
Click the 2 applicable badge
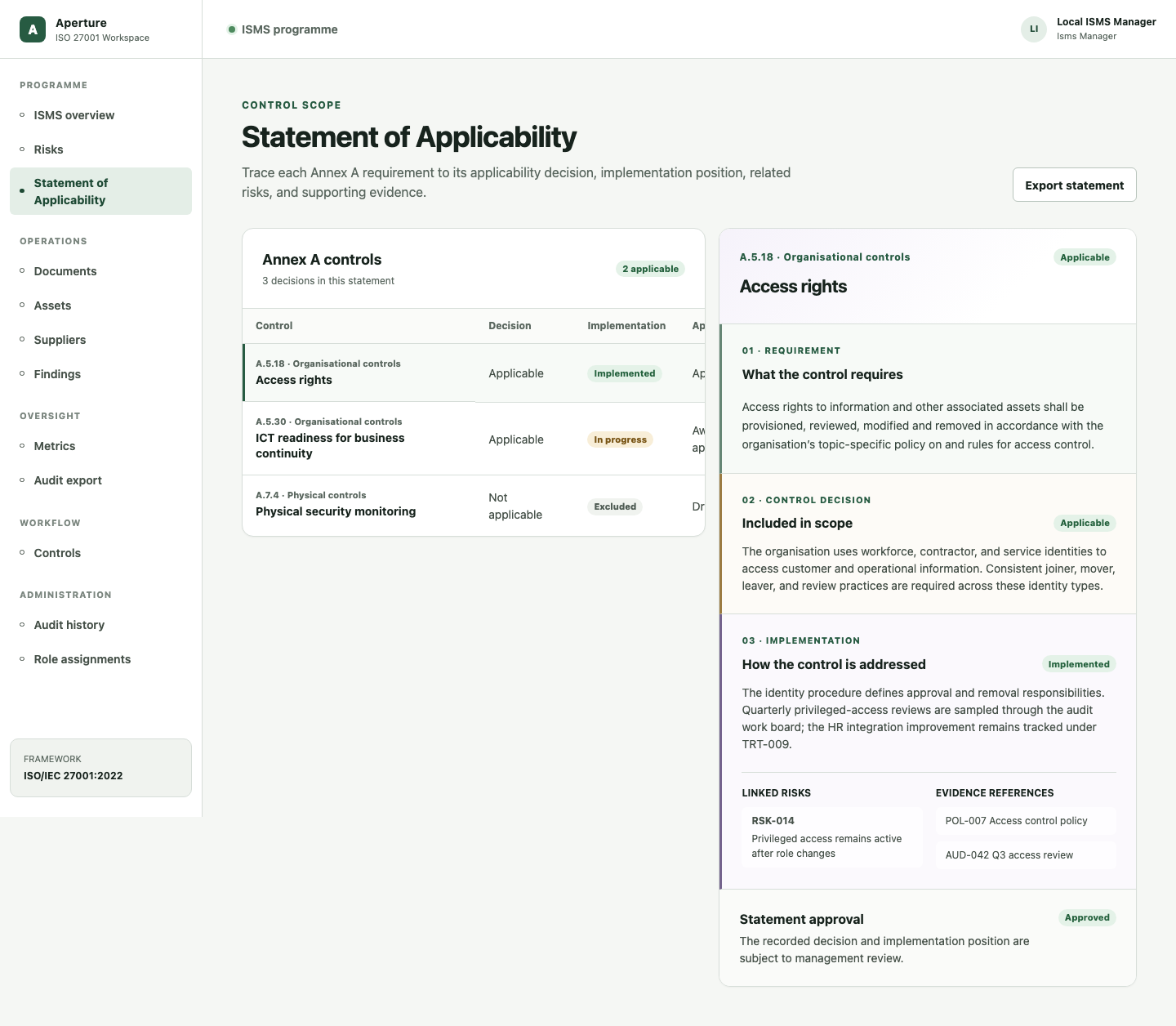[650, 269]
